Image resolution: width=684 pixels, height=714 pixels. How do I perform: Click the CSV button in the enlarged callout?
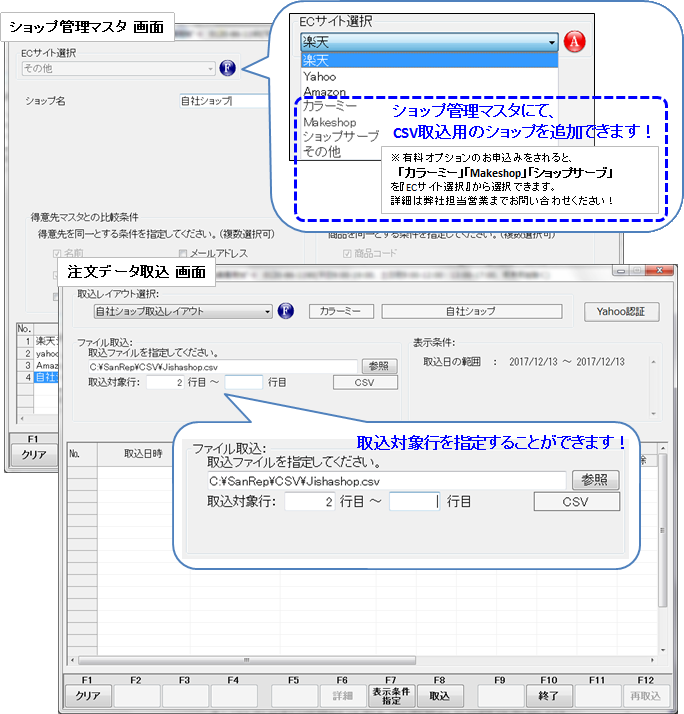[576, 502]
